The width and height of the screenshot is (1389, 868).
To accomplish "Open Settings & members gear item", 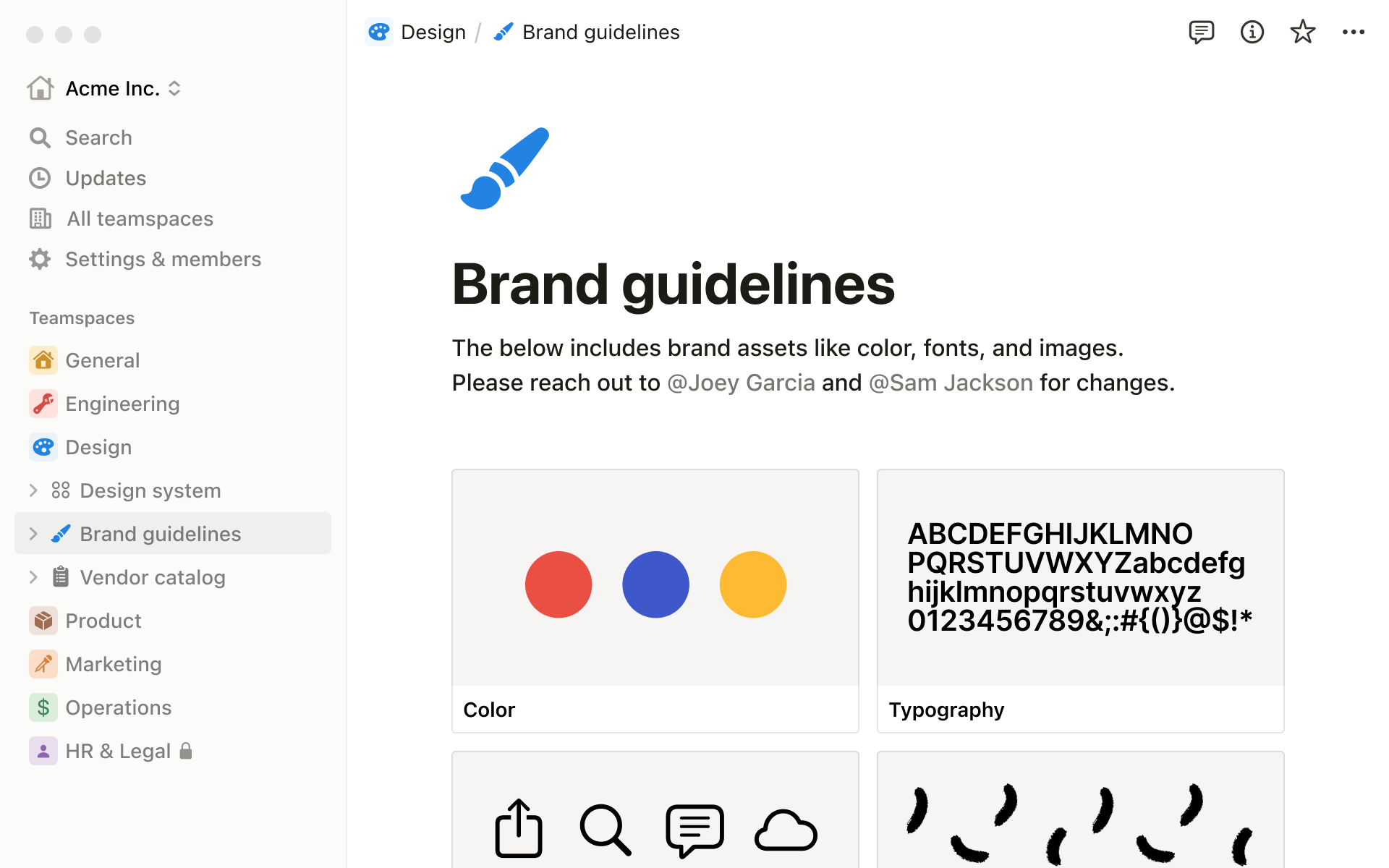I will pos(162,259).
